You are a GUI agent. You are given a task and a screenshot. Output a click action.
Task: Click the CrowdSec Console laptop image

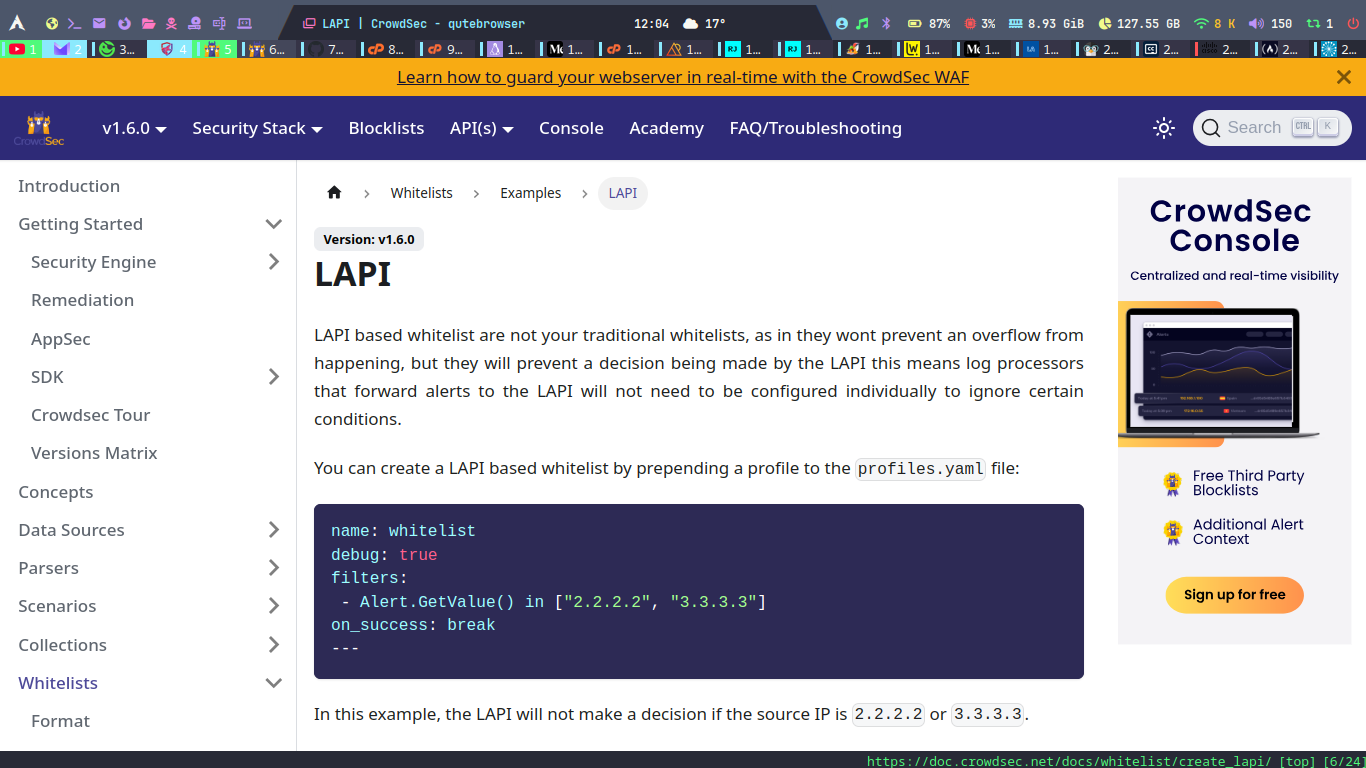click(1218, 374)
